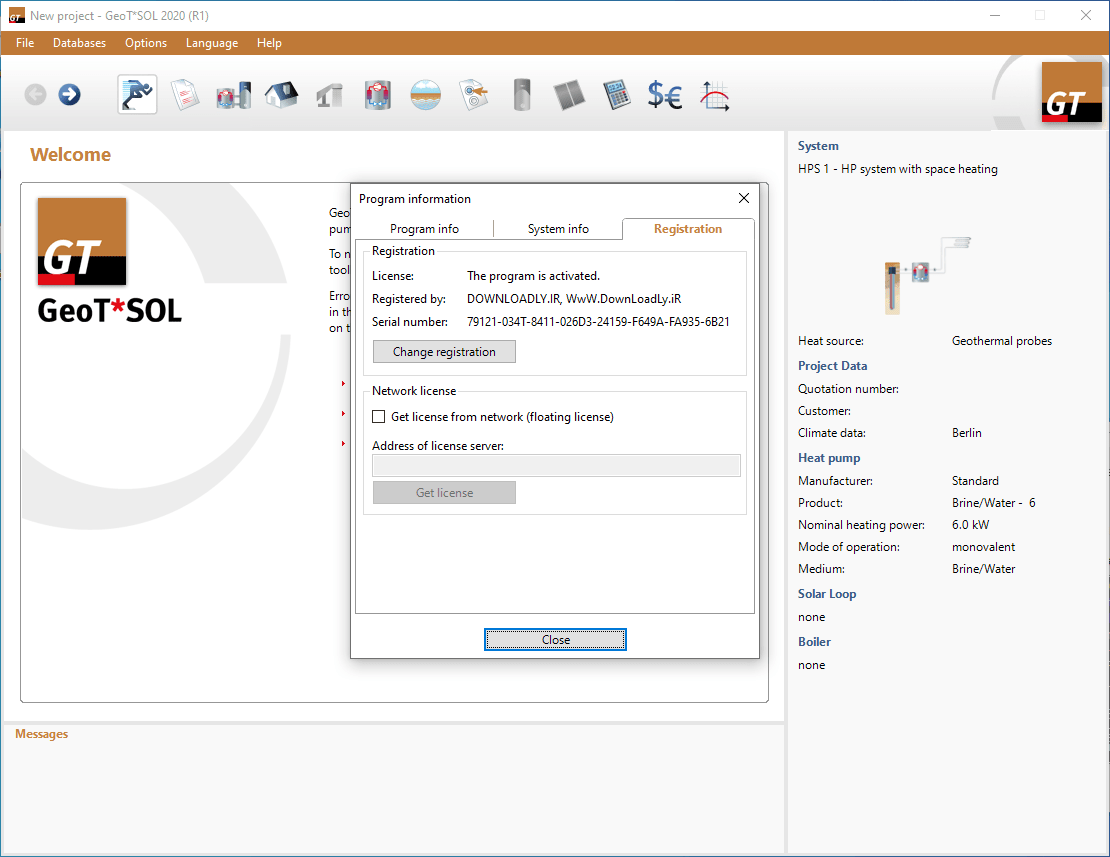The height and width of the screenshot is (857, 1110).
Task: Open the Language menu
Action: tap(211, 43)
